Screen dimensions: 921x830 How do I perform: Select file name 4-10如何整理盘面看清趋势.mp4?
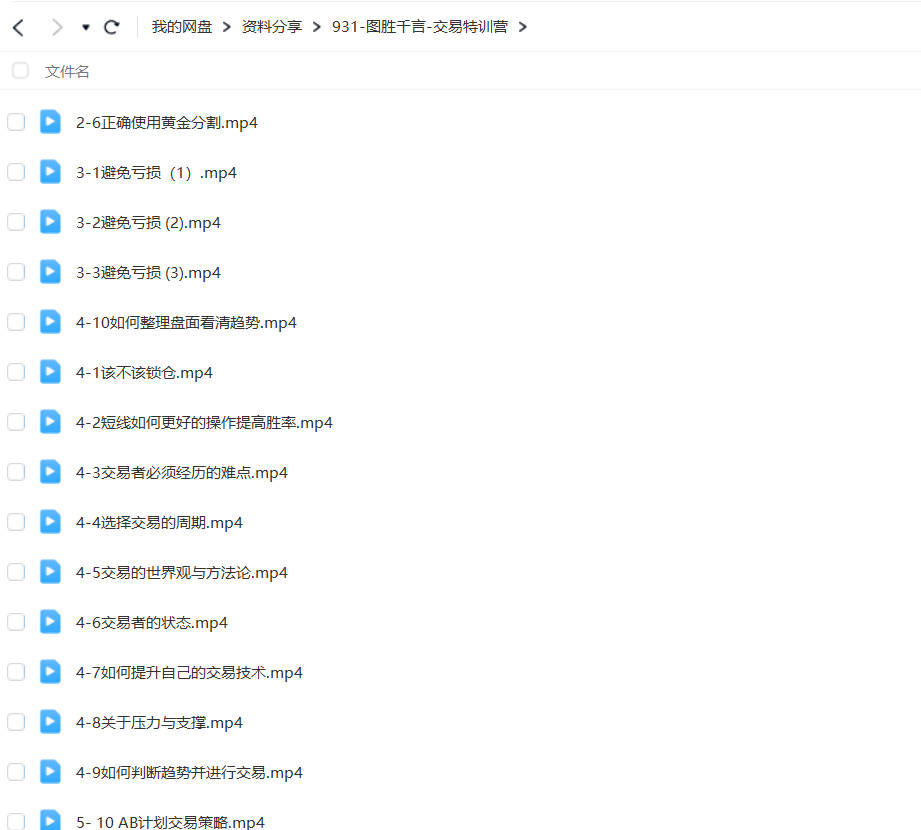point(186,322)
